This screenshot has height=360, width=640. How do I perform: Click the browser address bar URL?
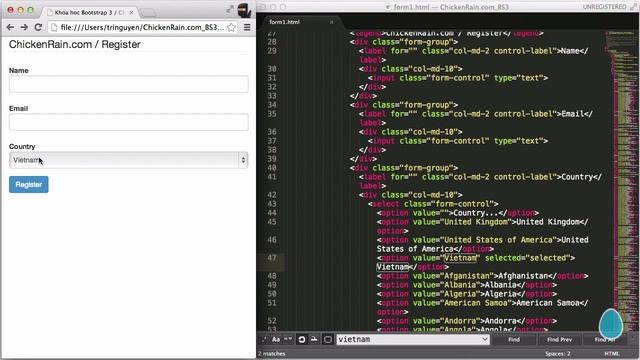click(x=142, y=27)
